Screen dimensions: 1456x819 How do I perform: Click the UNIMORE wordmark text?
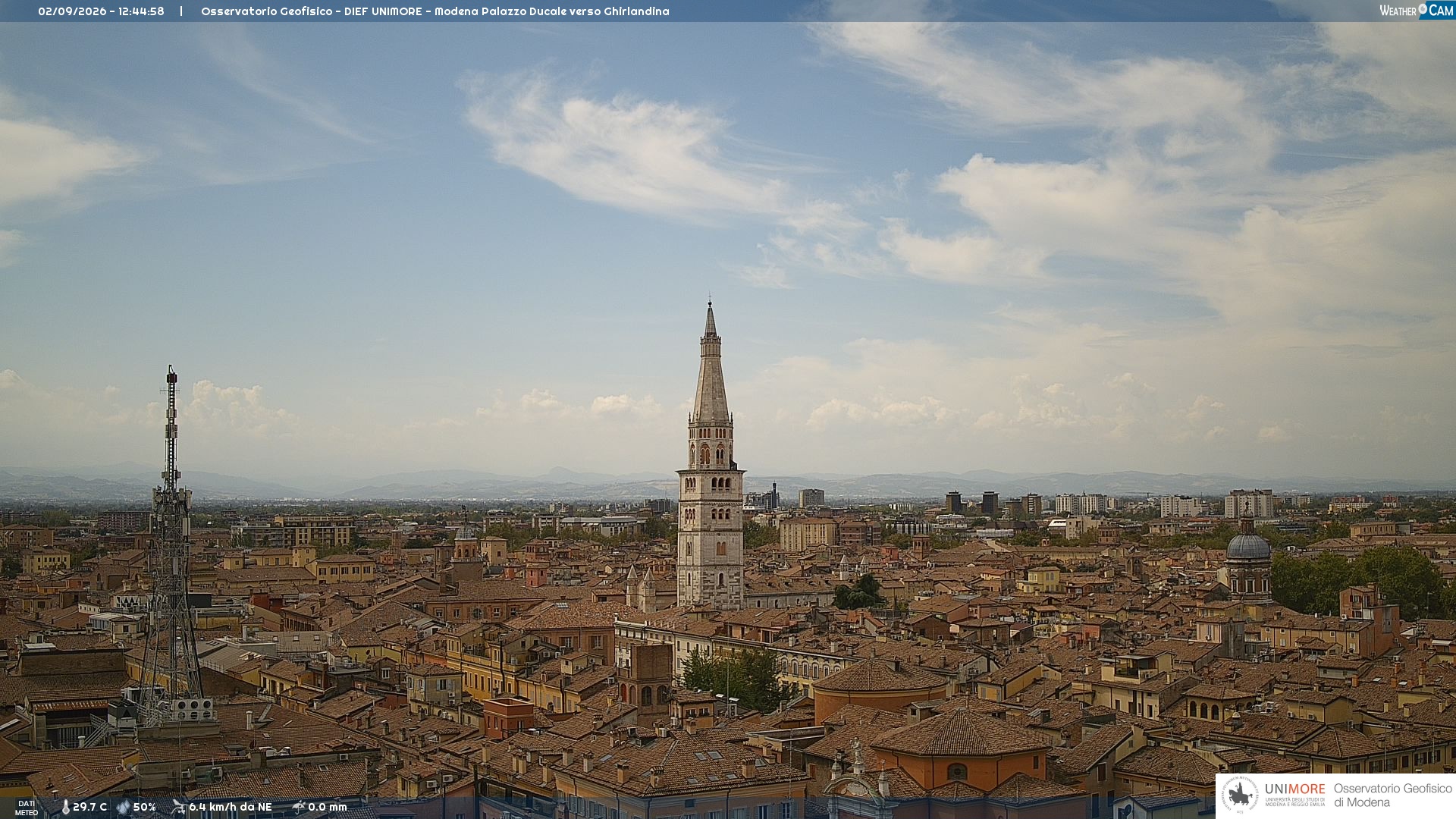[x=1294, y=789]
